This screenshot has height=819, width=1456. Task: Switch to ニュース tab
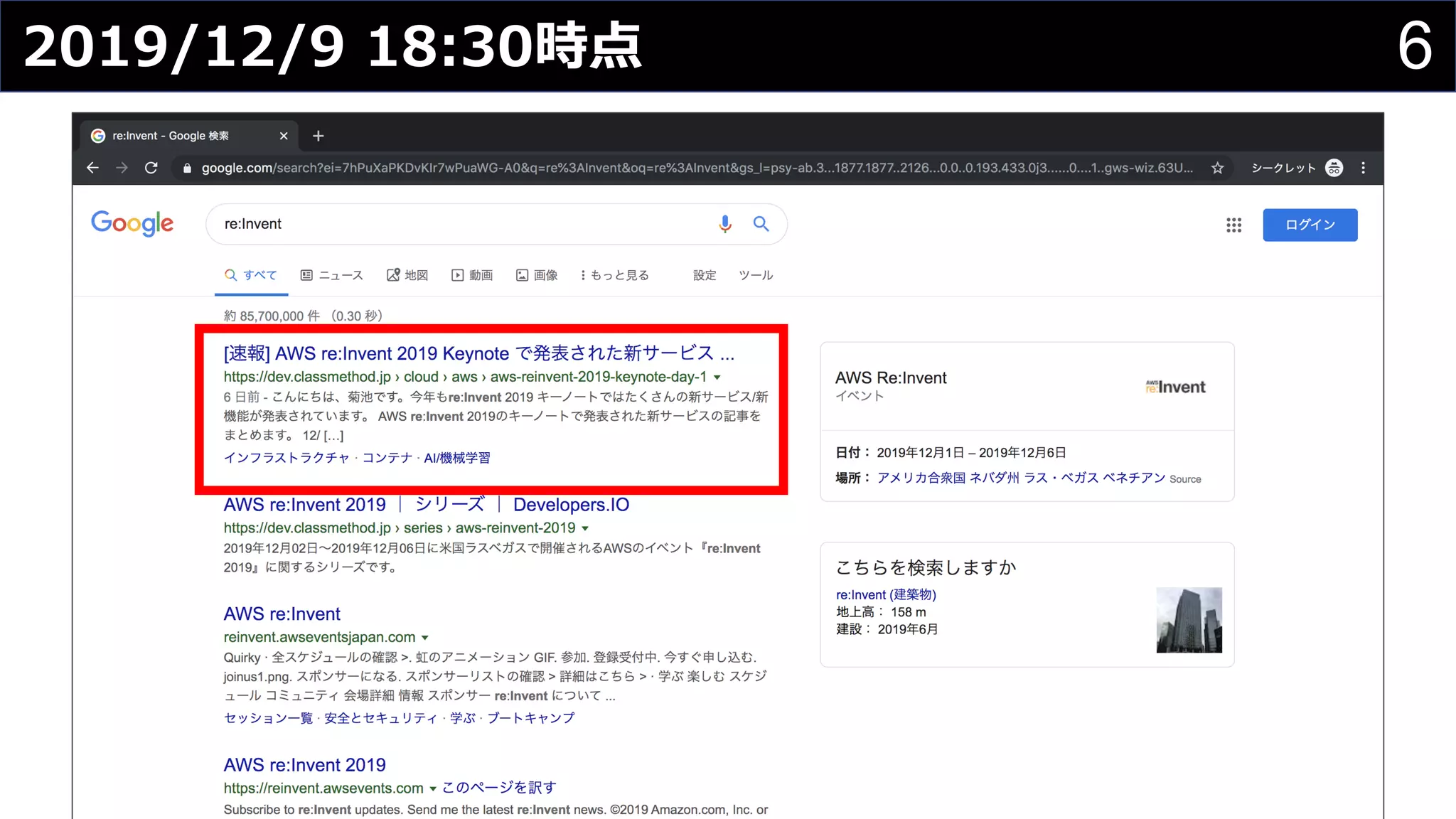(332, 275)
